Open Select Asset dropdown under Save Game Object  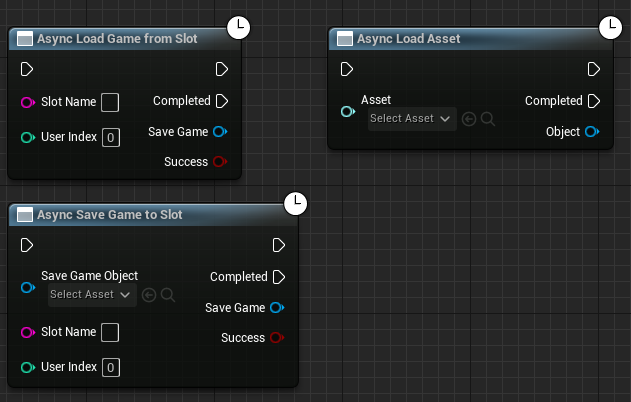point(91,295)
